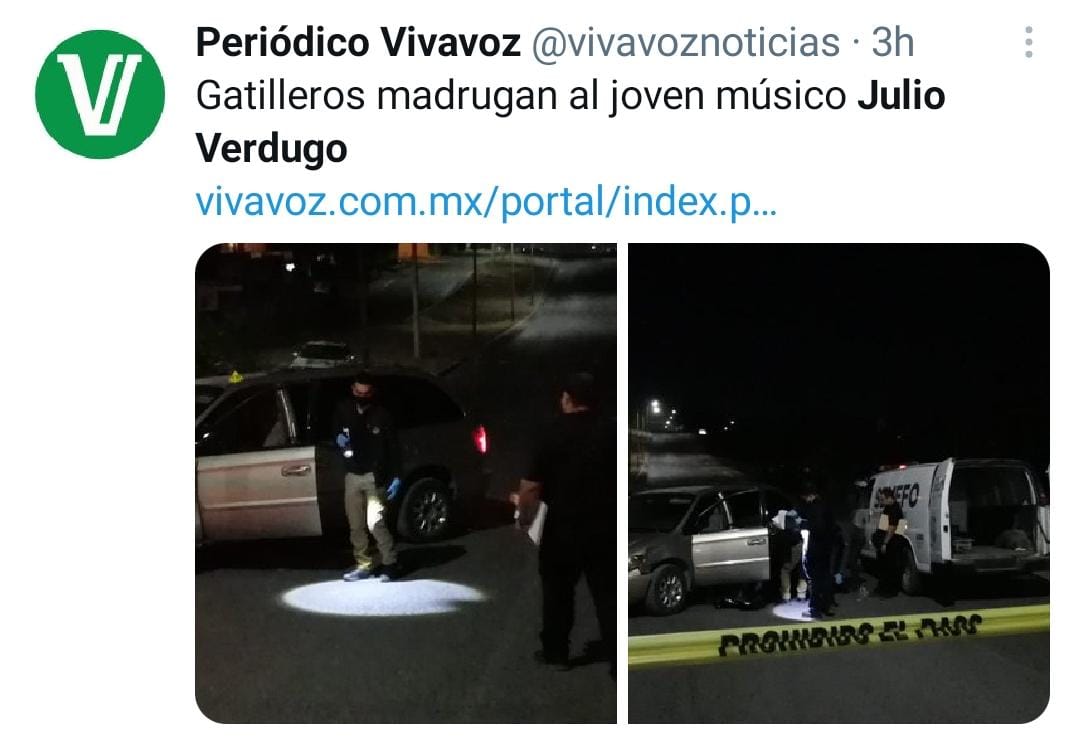This screenshot has width=1080, height=752.
Task: Click the word músico in tweet
Action: pyautogui.click(x=780, y=95)
